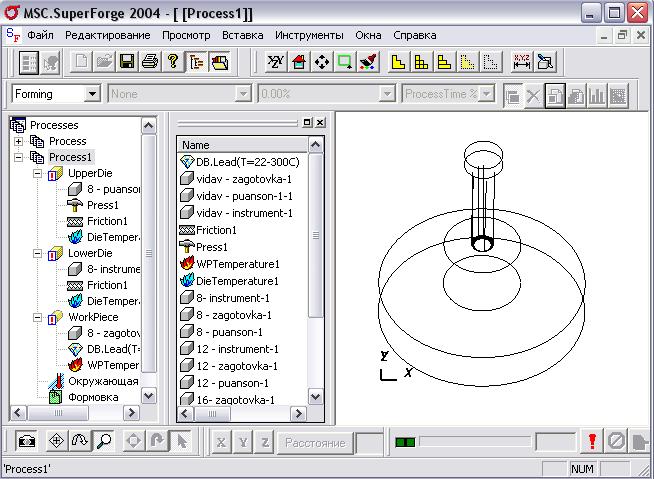The height and width of the screenshot is (479, 654).
Task: Click the magnifier zoom icon at bottom
Action: pyautogui.click(x=103, y=441)
